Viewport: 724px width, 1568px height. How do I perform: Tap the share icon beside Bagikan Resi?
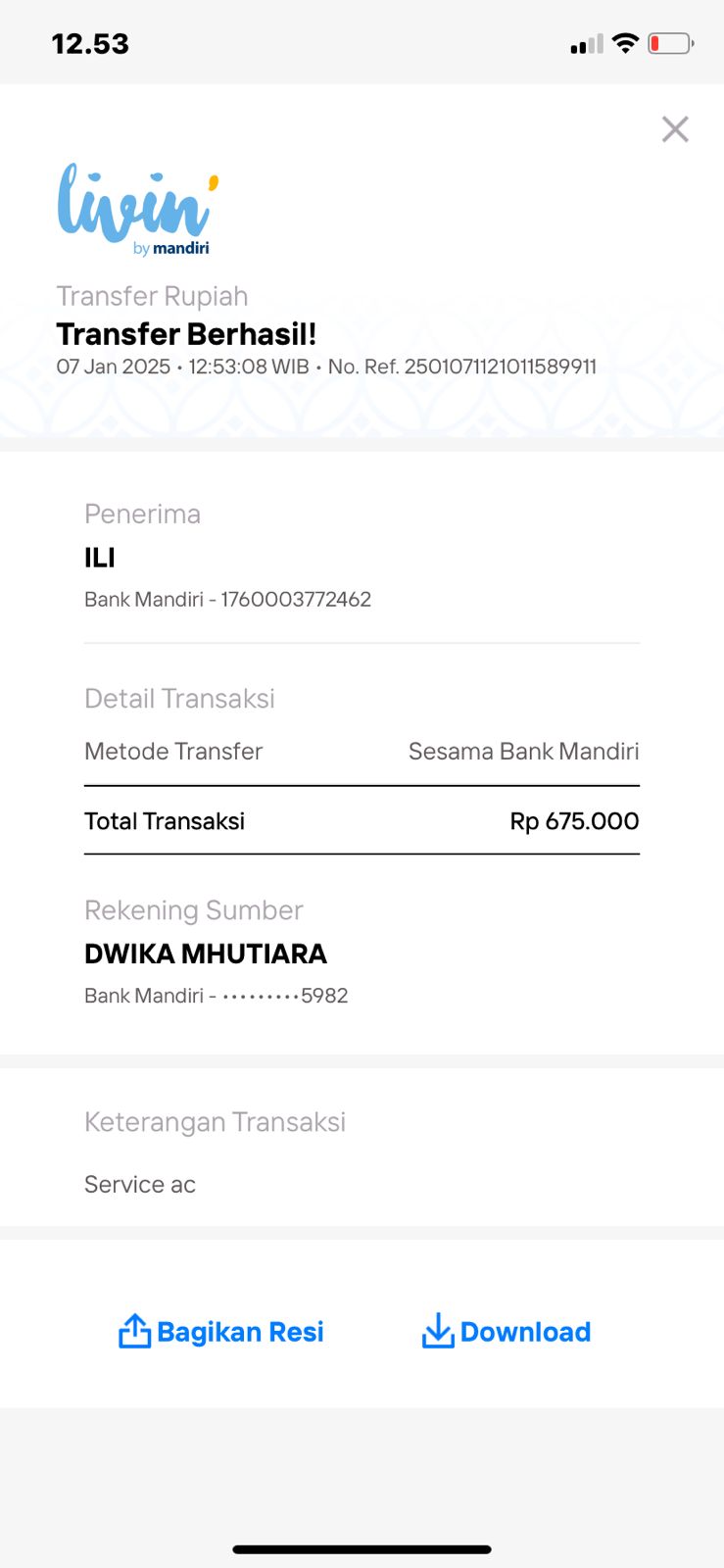click(134, 1331)
